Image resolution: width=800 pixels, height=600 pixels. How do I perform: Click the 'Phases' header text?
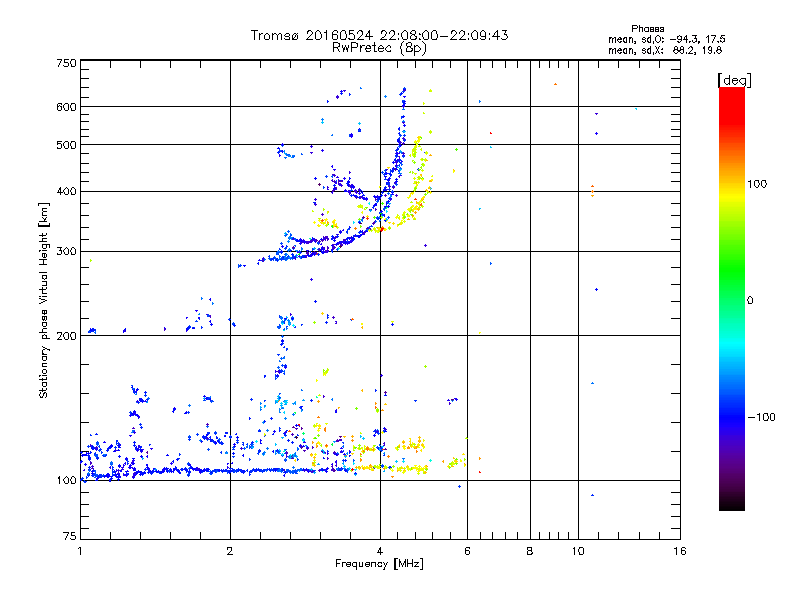tap(647, 29)
